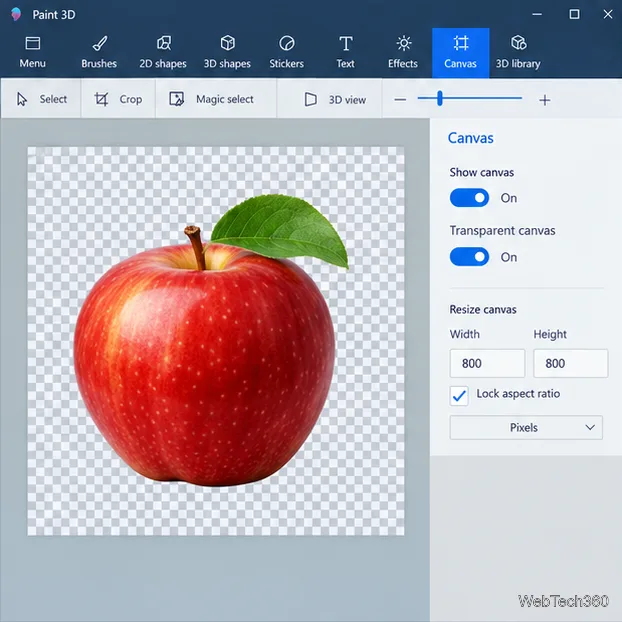Click the Width input field
Screen dimensions: 622x622
coord(487,363)
